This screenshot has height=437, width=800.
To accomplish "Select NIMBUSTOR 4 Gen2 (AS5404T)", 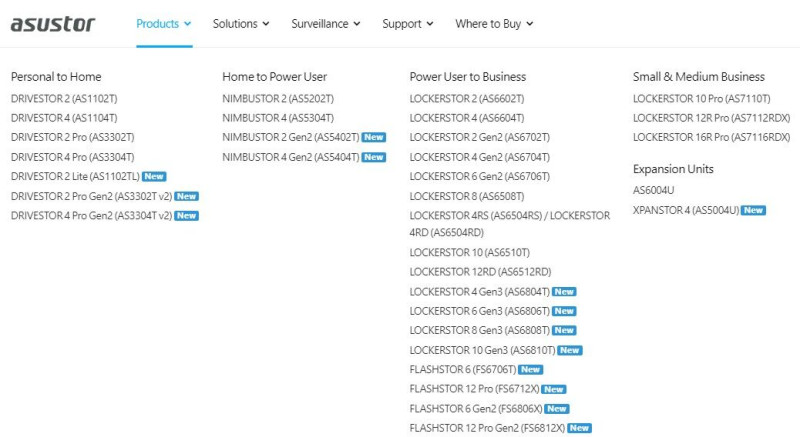I will tap(291, 157).
